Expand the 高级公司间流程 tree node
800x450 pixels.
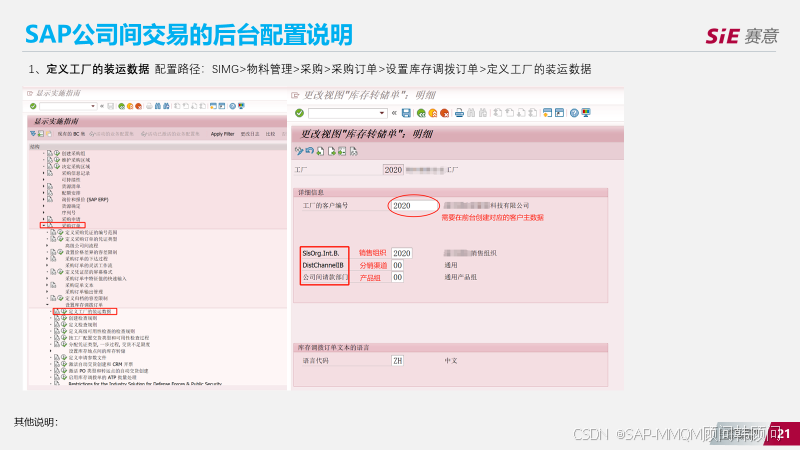pyautogui.click(x=47, y=245)
